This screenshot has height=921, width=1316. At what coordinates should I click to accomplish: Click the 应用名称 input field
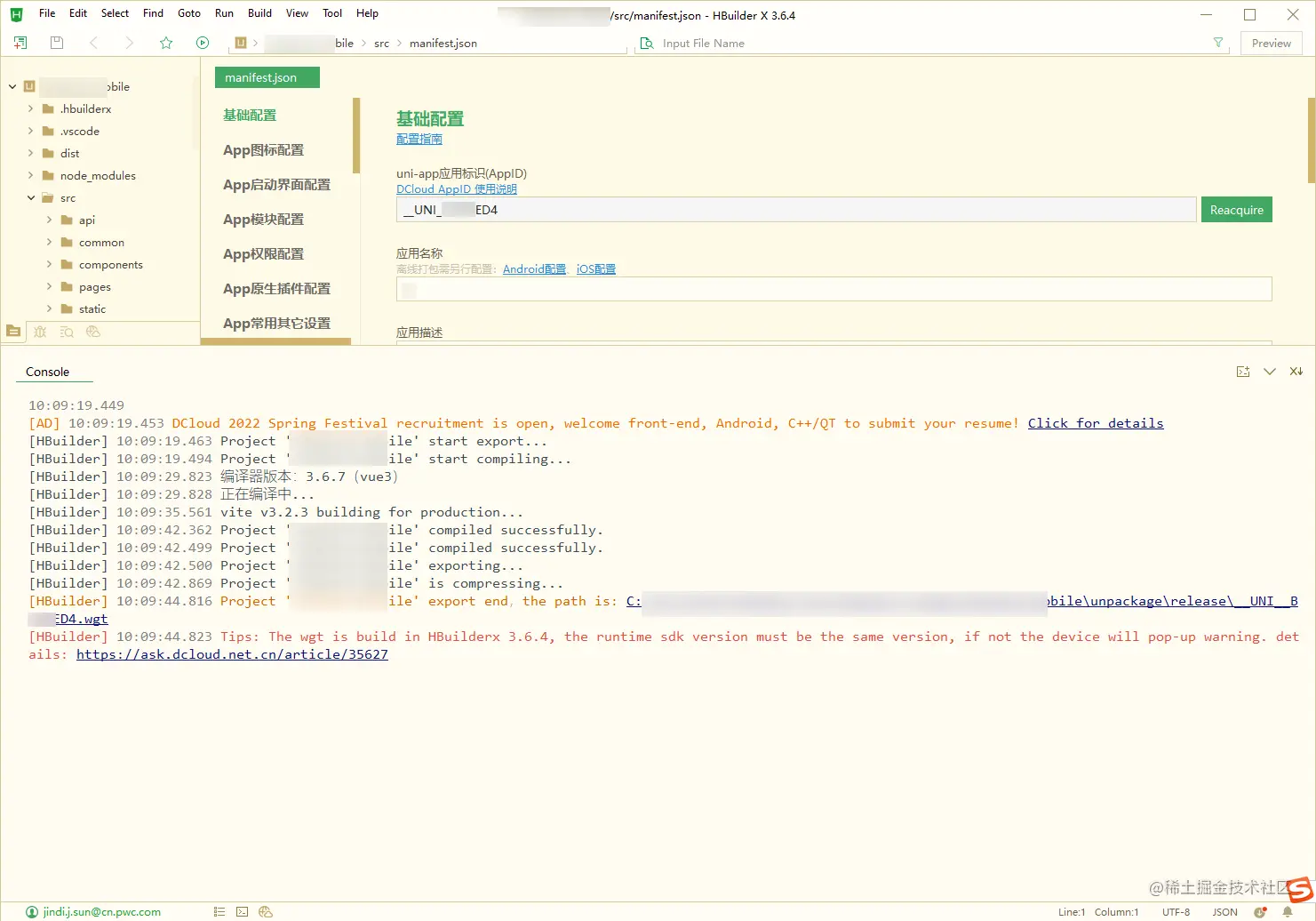(833, 289)
